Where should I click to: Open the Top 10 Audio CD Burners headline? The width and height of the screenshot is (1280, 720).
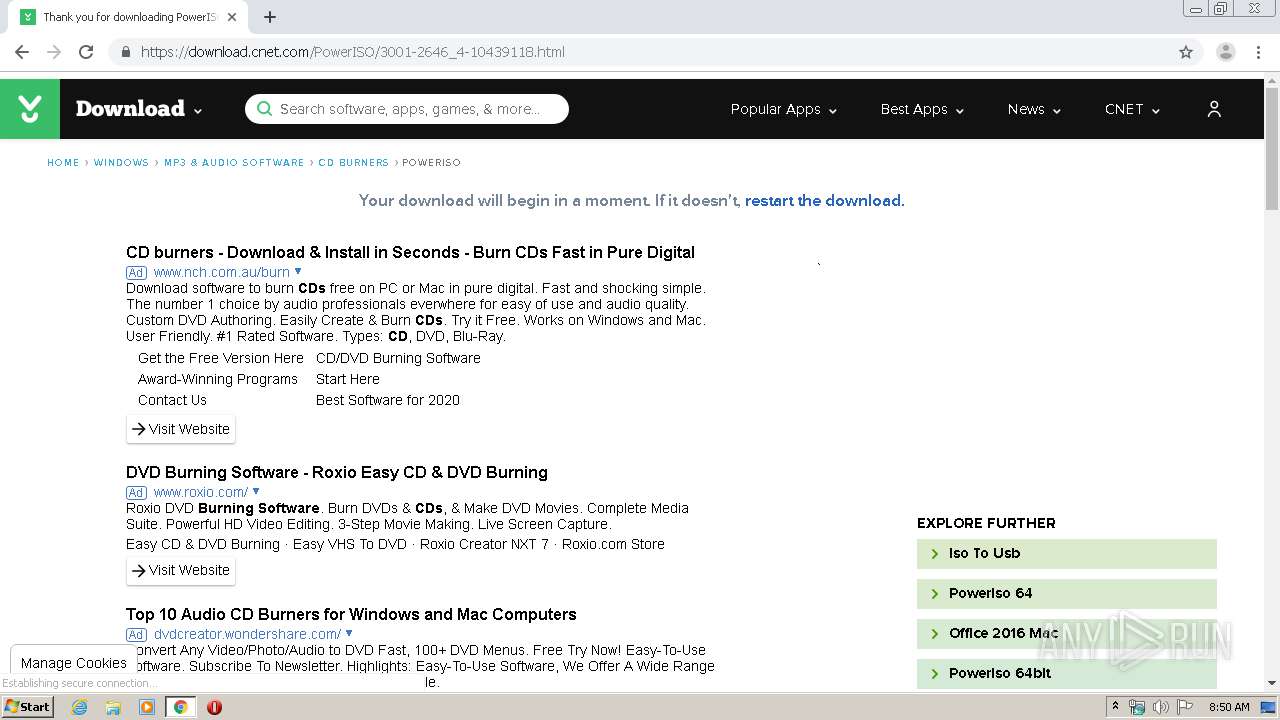[351, 614]
